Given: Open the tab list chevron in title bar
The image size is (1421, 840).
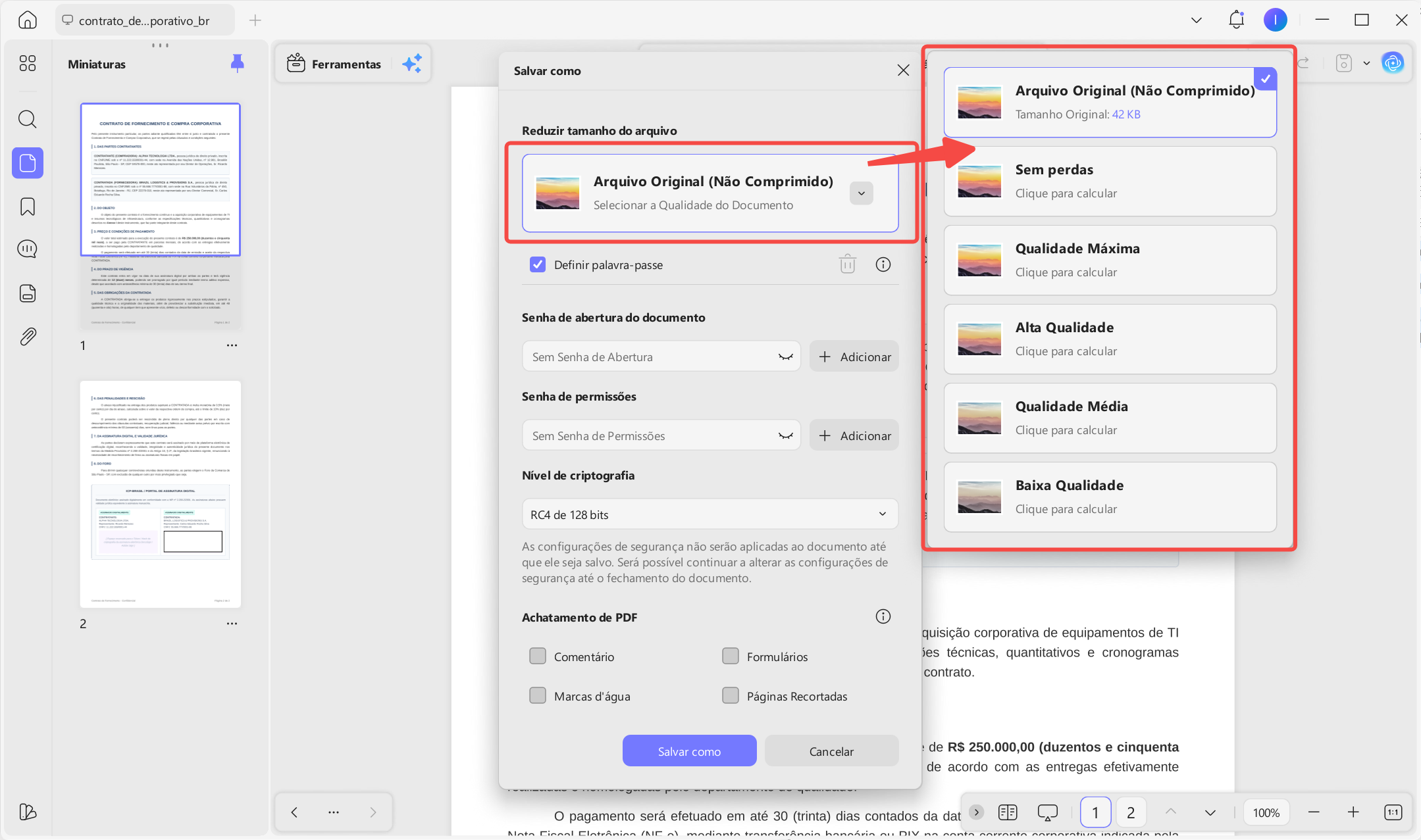Looking at the screenshot, I should click(1197, 20).
